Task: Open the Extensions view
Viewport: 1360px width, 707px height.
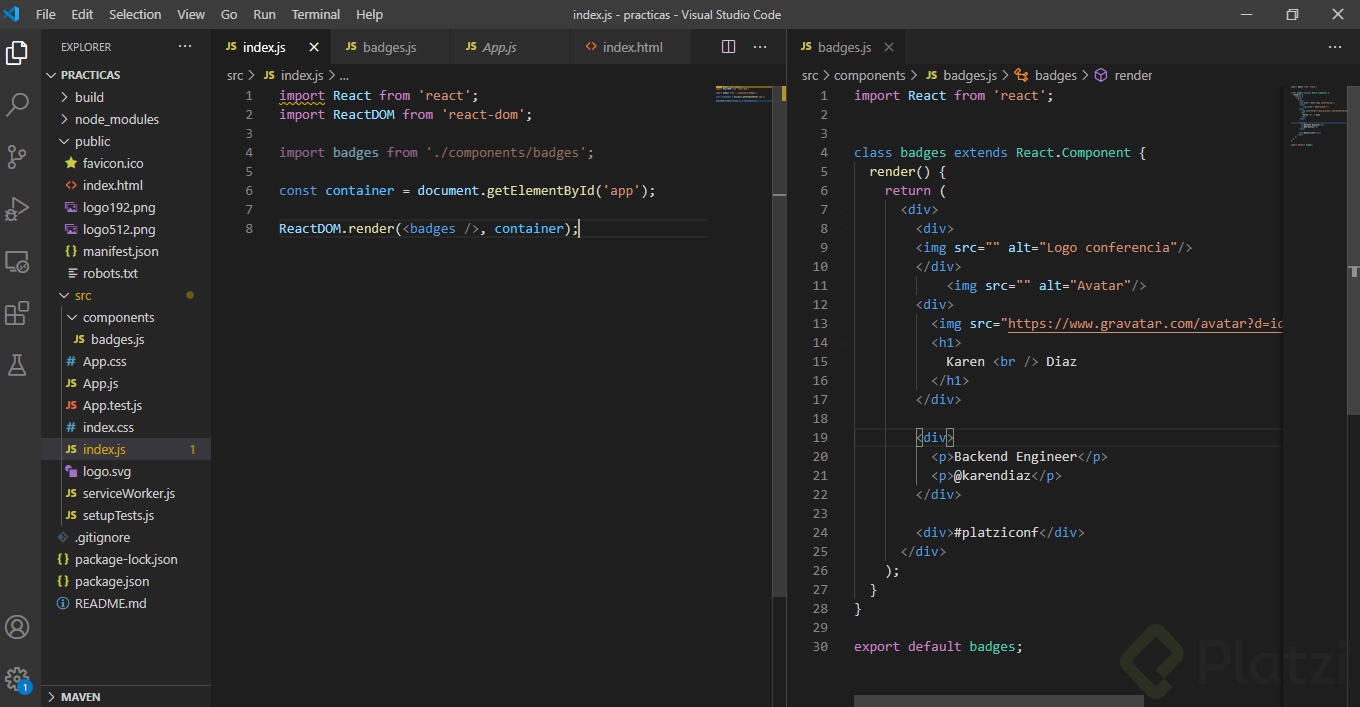Action: click(x=17, y=313)
